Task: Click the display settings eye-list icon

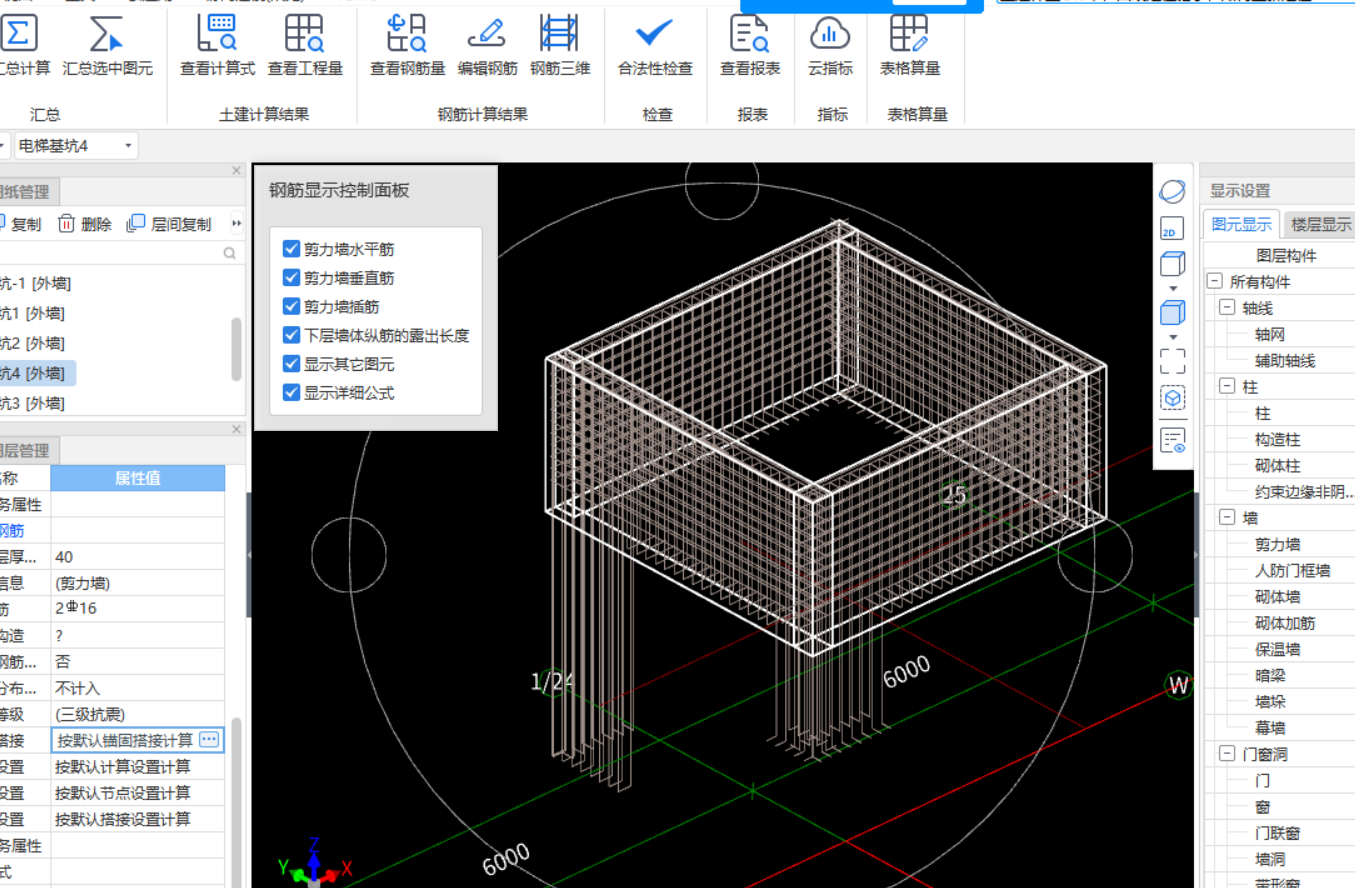Action: (x=1172, y=441)
